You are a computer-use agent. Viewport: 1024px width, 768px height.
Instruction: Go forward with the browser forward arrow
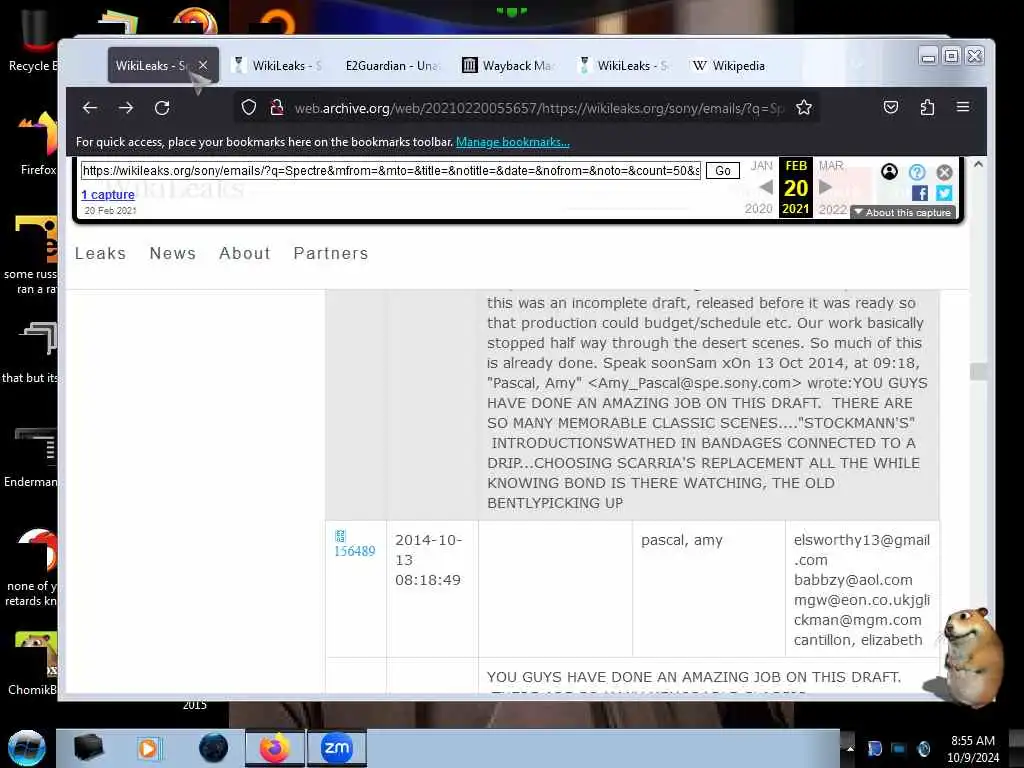[126, 108]
